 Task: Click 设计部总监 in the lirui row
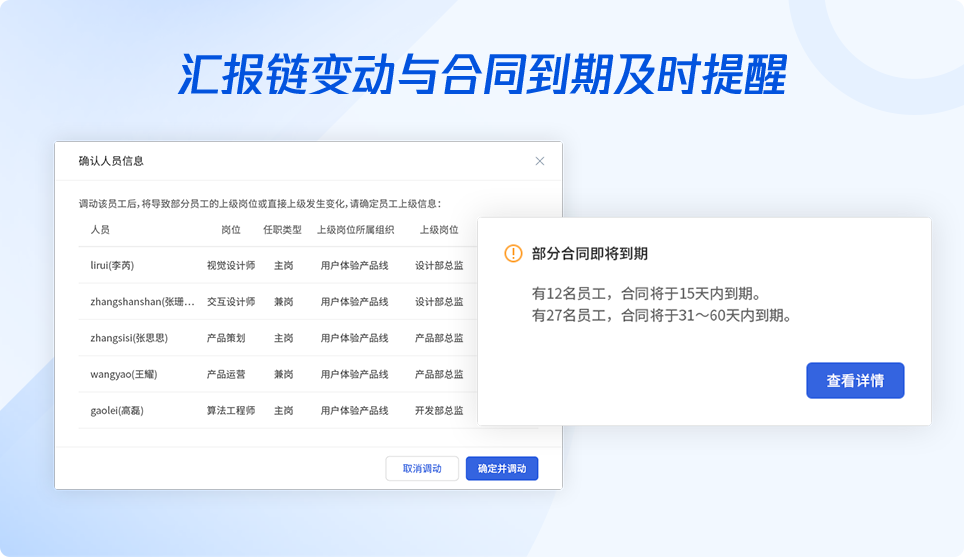(x=439, y=266)
